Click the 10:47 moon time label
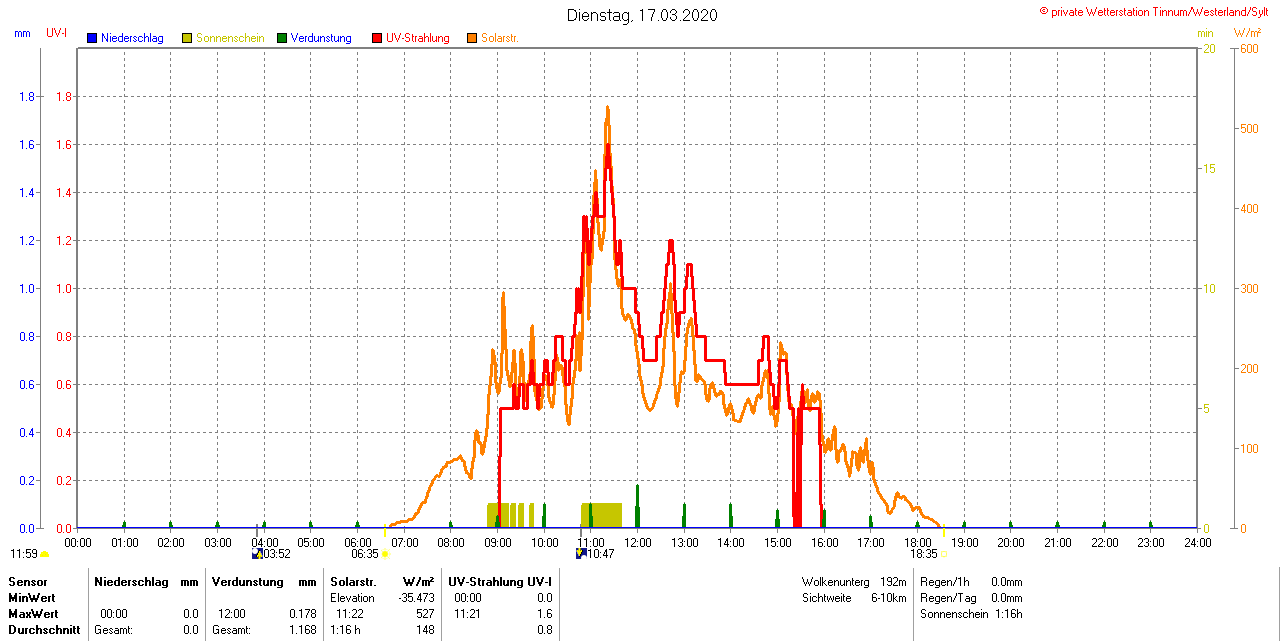 tap(600, 554)
